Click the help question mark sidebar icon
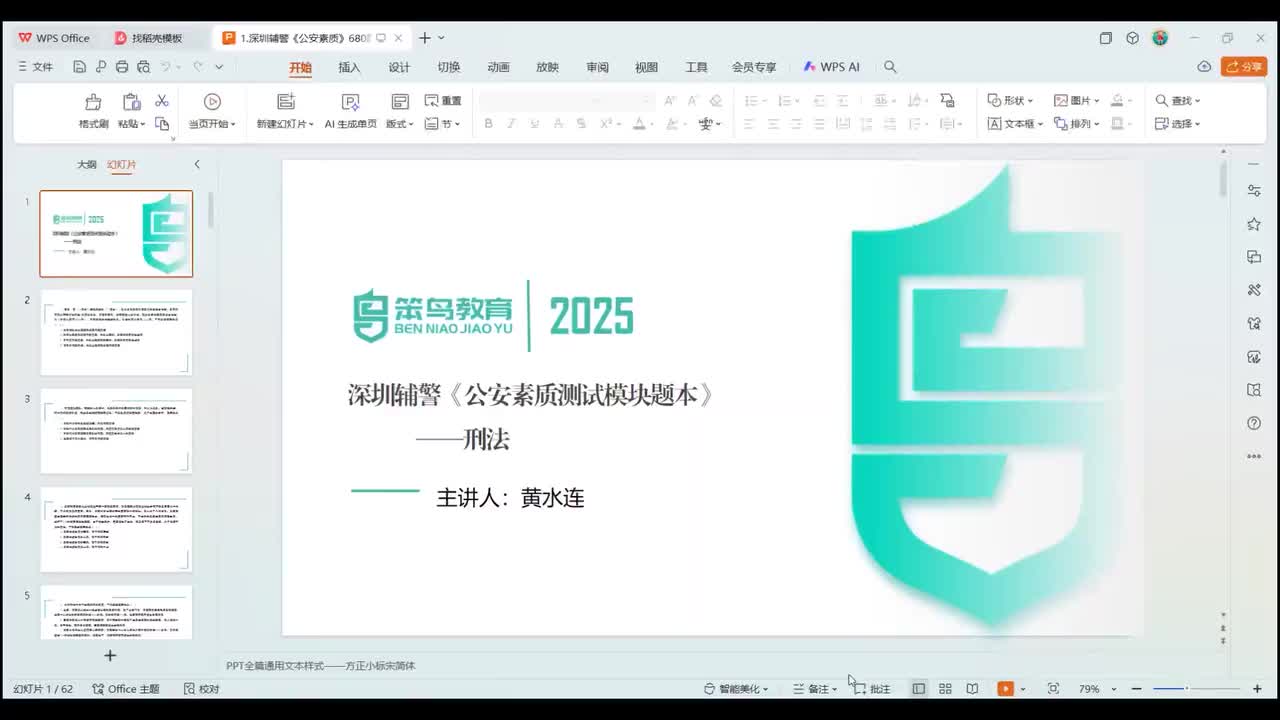This screenshot has width=1280, height=720. (1254, 423)
